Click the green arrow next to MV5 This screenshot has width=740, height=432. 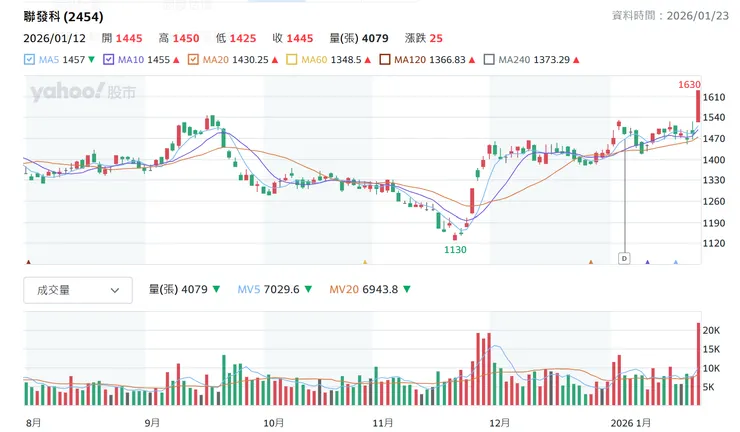[306, 290]
